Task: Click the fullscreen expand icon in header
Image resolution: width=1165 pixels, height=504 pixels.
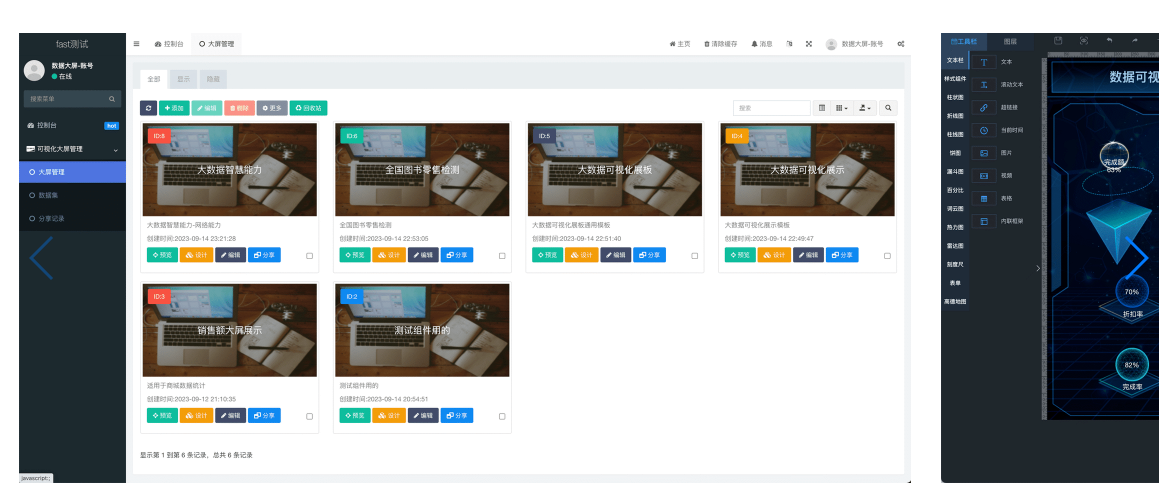Action: pyautogui.click(x=809, y=44)
